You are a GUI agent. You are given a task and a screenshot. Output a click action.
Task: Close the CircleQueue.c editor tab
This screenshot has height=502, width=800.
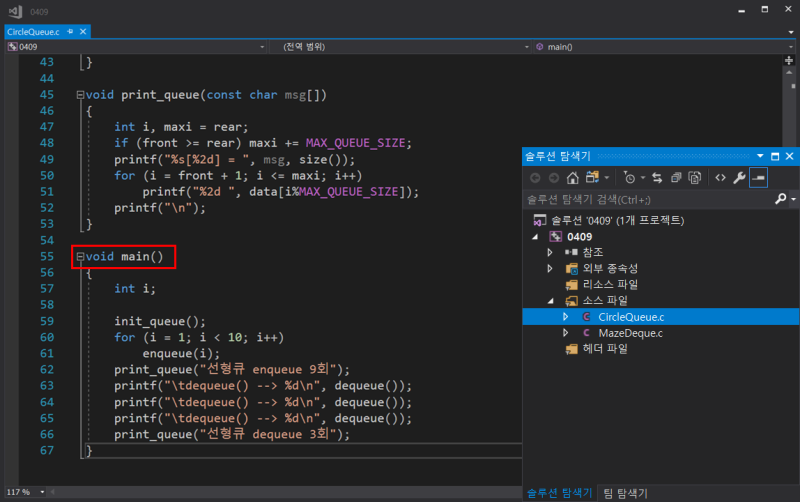click(x=83, y=32)
